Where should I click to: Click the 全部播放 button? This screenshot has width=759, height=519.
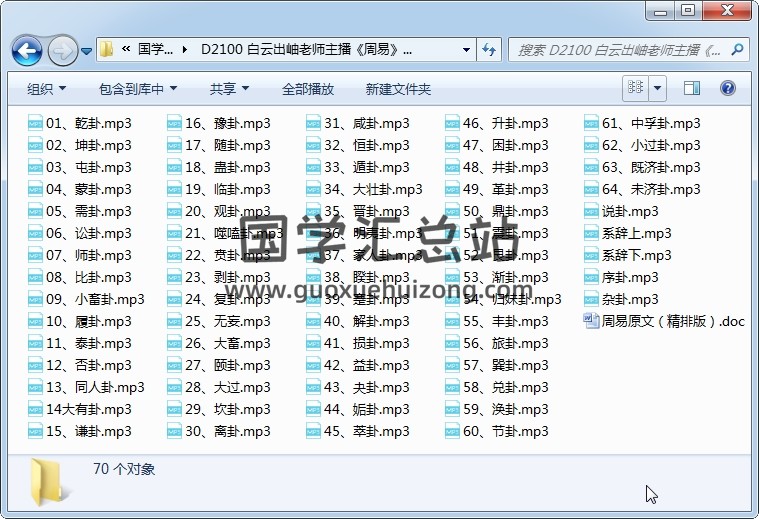point(308,89)
